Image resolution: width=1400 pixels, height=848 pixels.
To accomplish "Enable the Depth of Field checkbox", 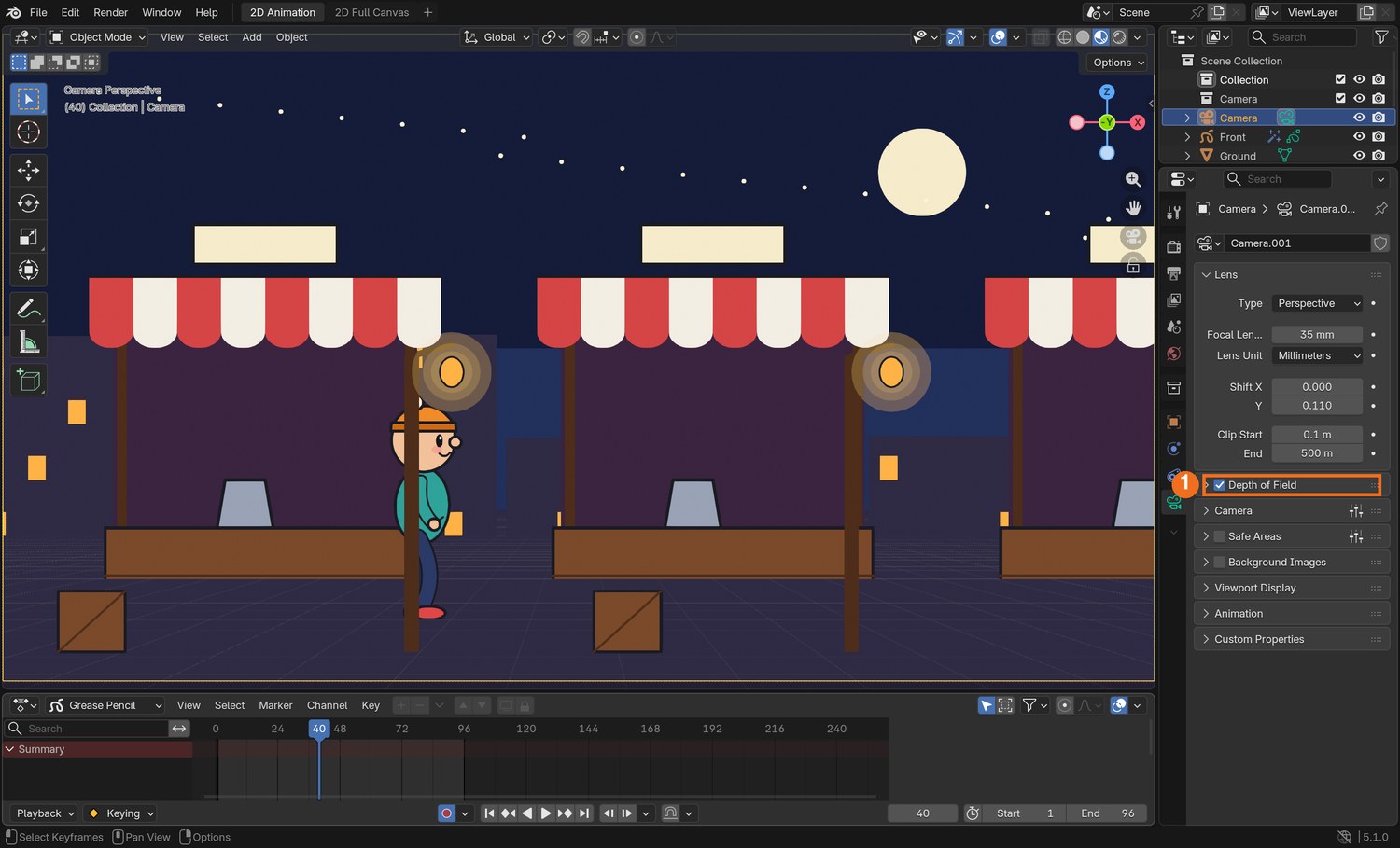I will 1220,485.
